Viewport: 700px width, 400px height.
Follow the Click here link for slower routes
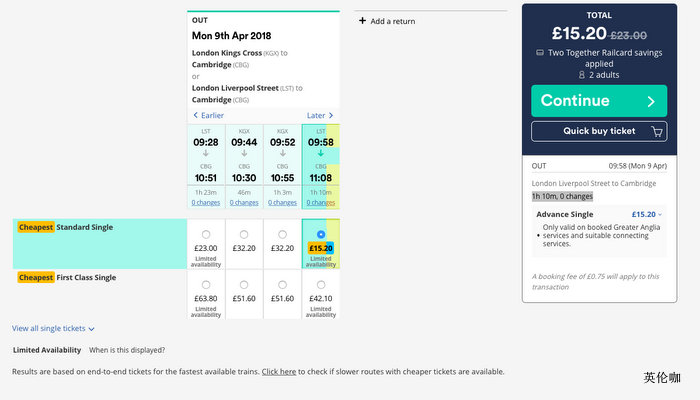click(278, 372)
